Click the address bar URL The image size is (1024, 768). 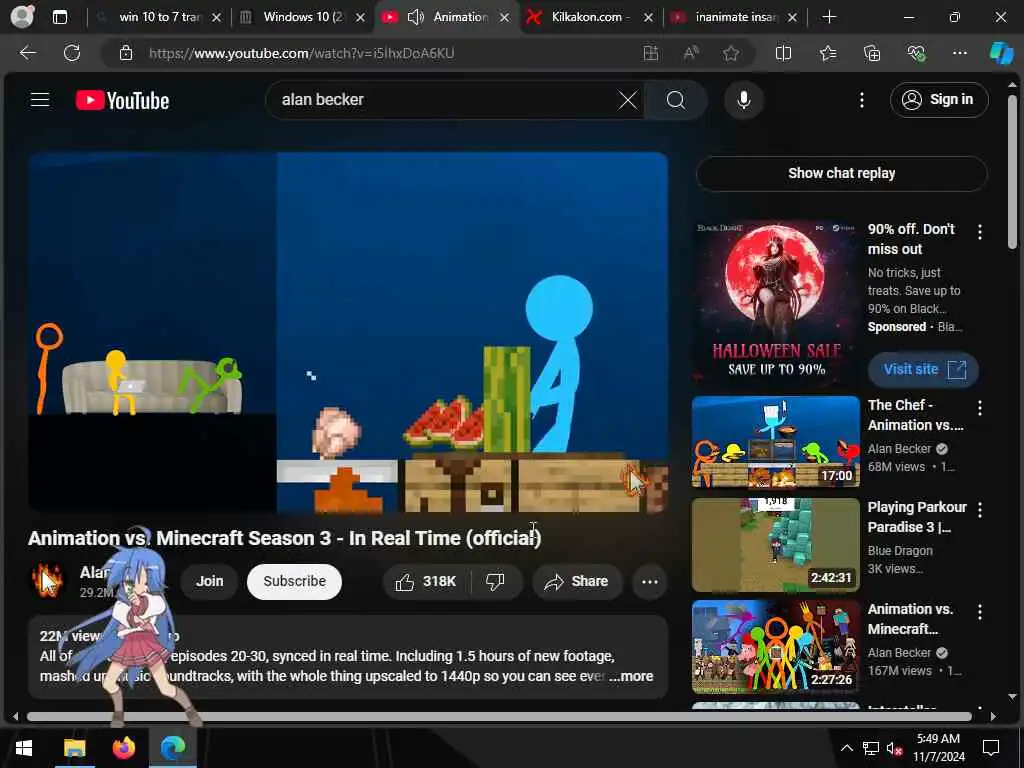[x=301, y=54]
